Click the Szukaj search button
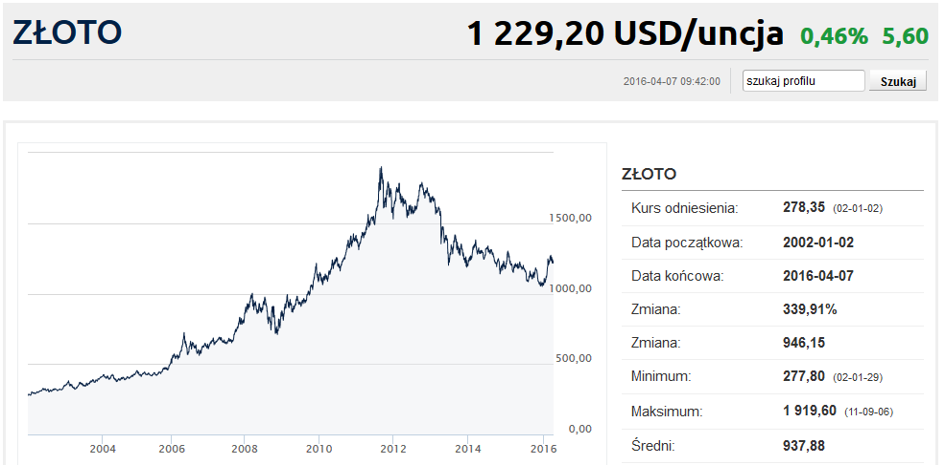This screenshot has width=945, height=465. coord(897,81)
